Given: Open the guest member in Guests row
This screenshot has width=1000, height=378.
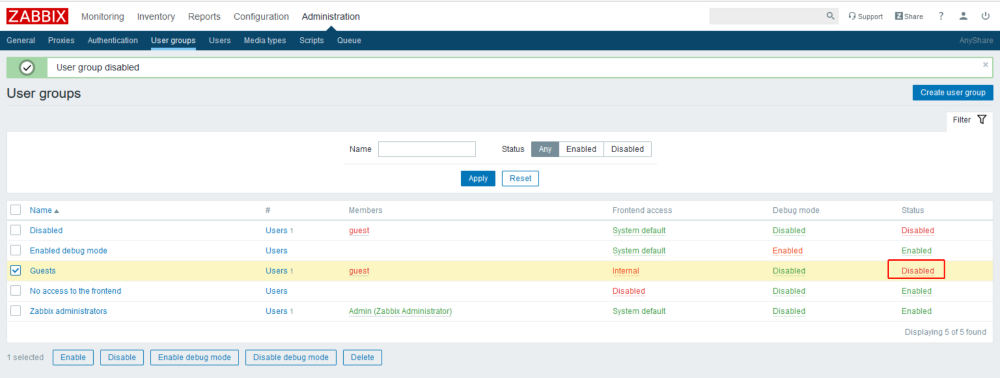Looking at the screenshot, I should tap(359, 271).
